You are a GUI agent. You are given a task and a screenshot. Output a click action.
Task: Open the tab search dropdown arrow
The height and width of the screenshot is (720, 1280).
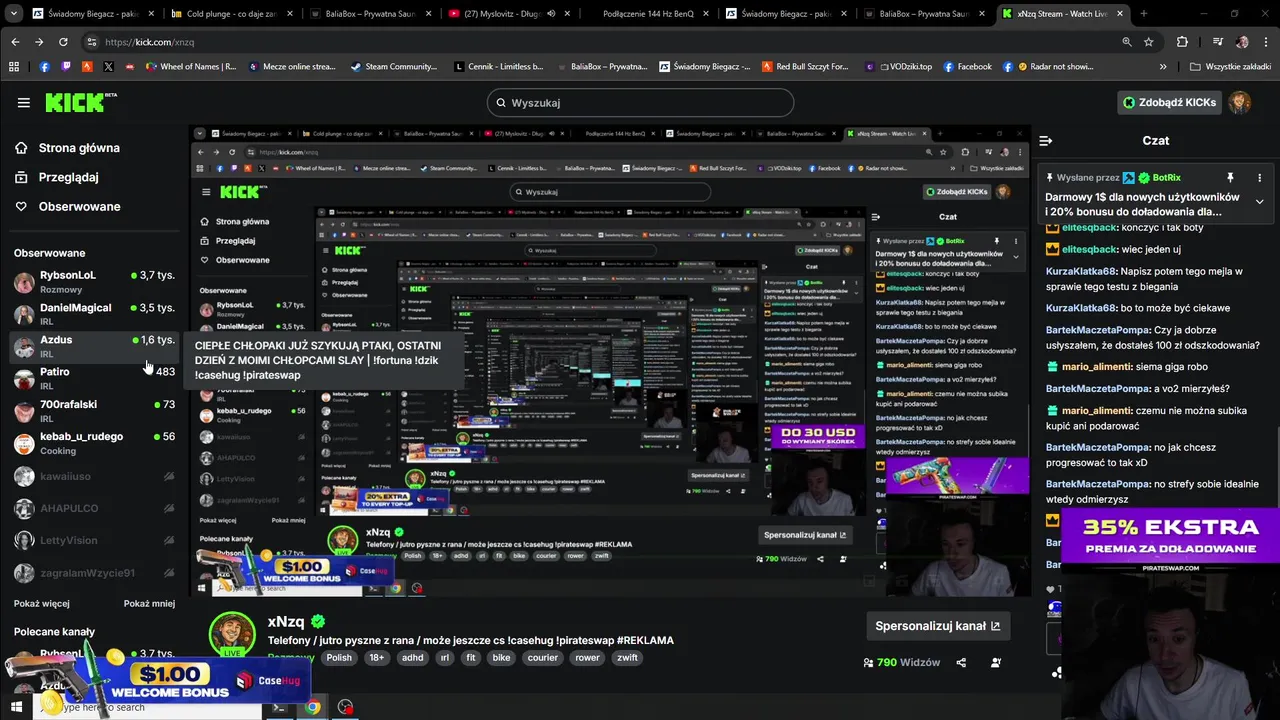(x=15, y=14)
